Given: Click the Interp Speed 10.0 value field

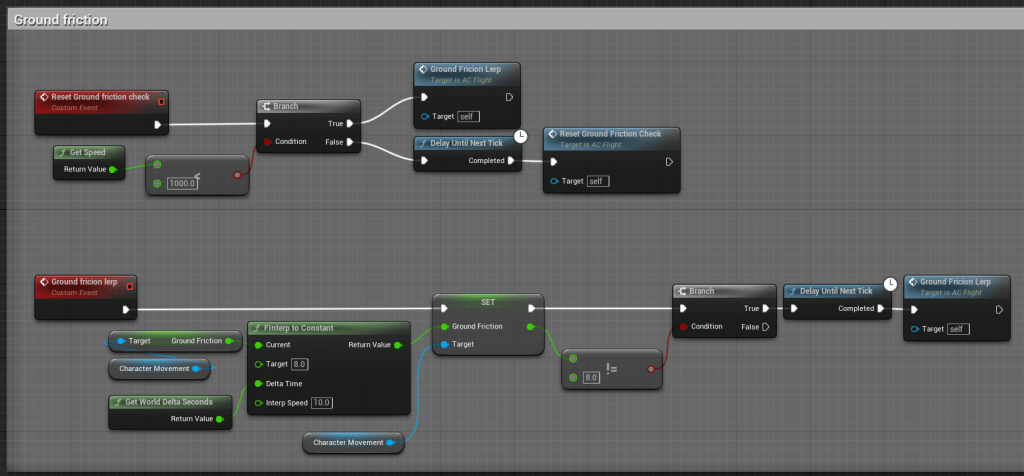Looking at the screenshot, I should (321, 402).
